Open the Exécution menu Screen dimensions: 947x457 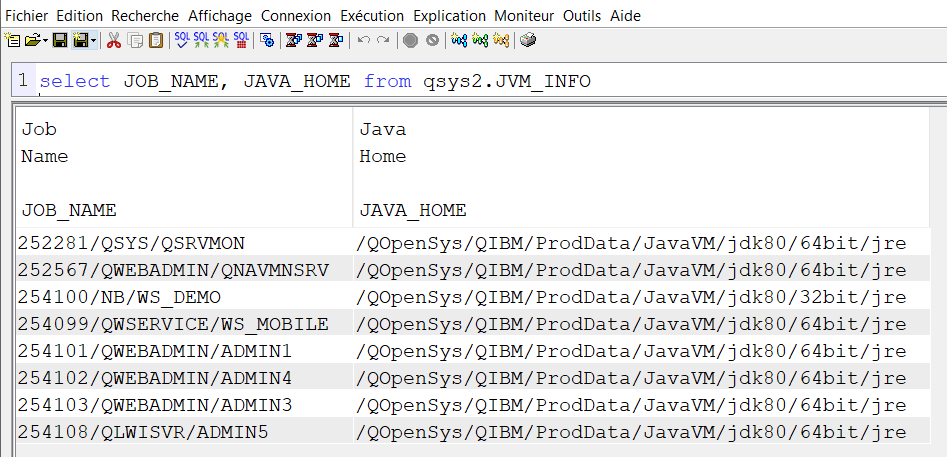372,16
